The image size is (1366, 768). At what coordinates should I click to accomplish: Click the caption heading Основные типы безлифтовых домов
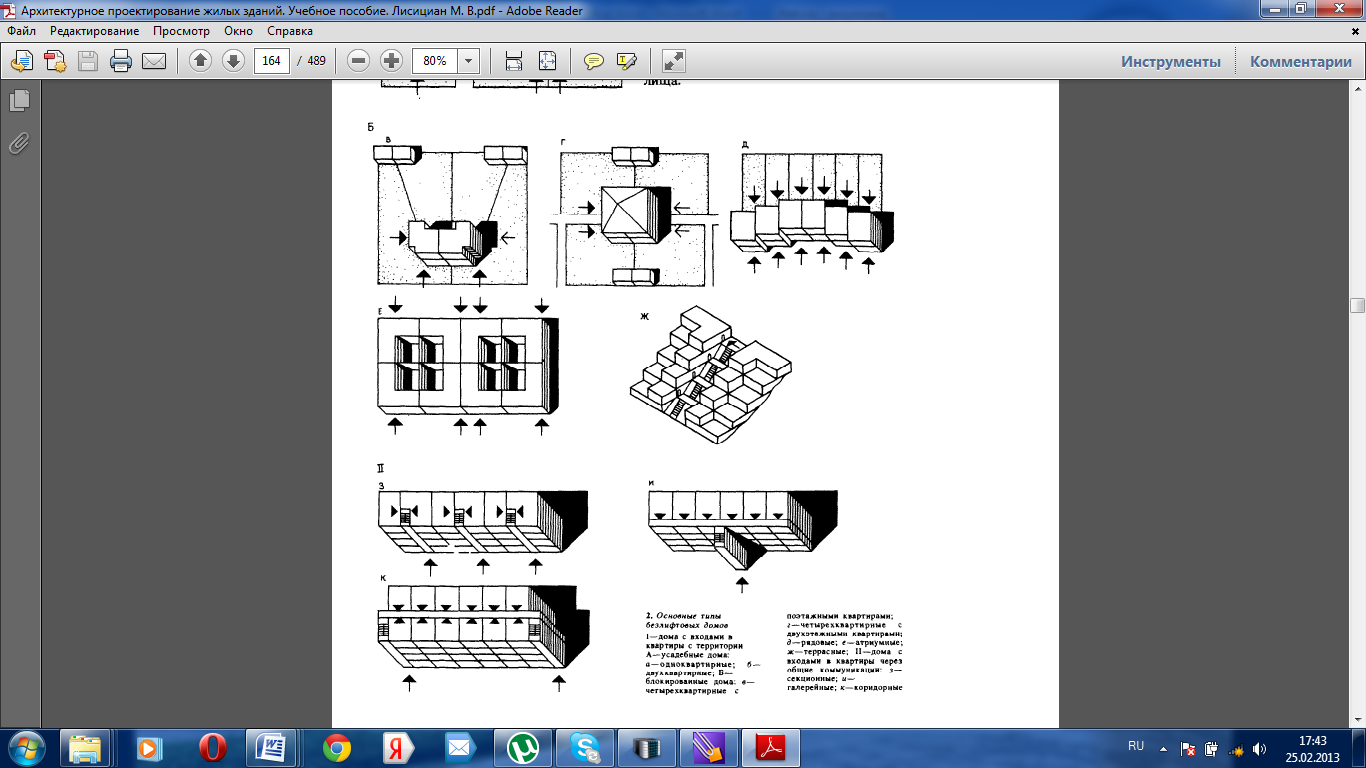coord(689,618)
